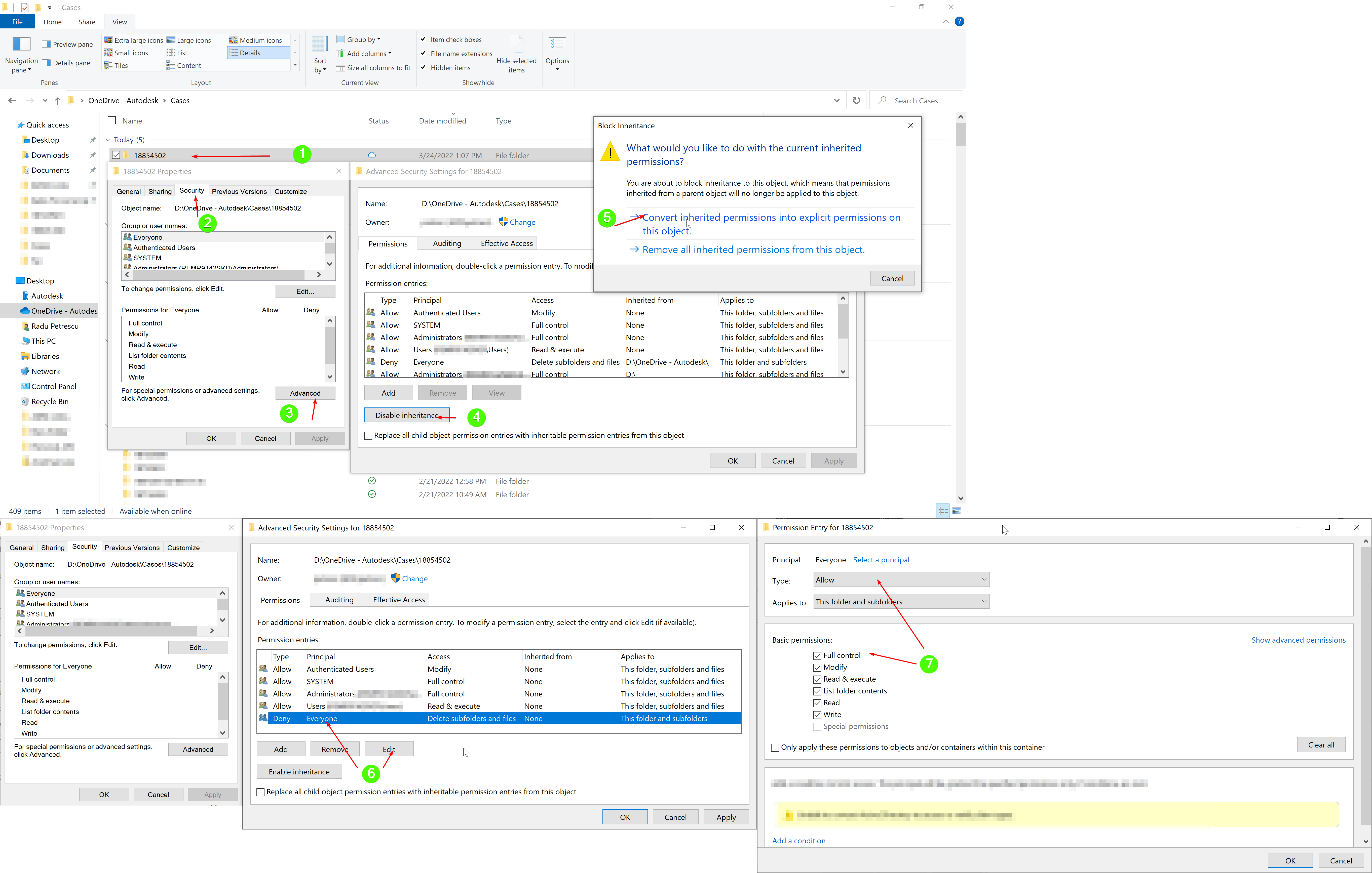Uncheck the Modify basic permission
The height and width of the screenshot is (873, 1372).
point(817,668)
